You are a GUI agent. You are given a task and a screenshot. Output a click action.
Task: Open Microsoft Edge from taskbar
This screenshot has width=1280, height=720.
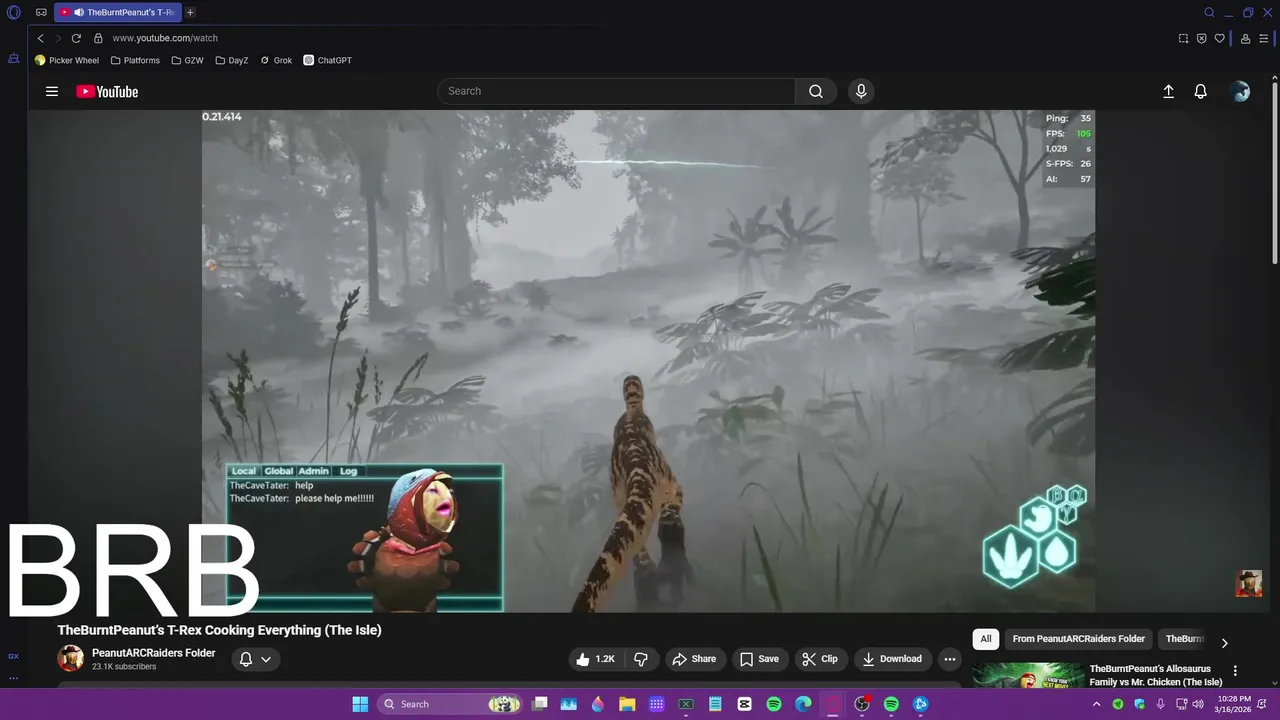coord(803,704)
